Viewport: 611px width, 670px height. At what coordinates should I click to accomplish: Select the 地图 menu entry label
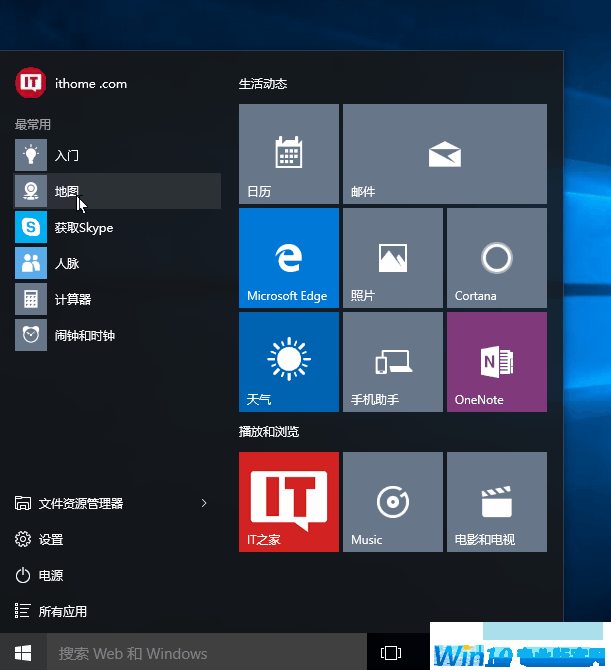[67, 191]
